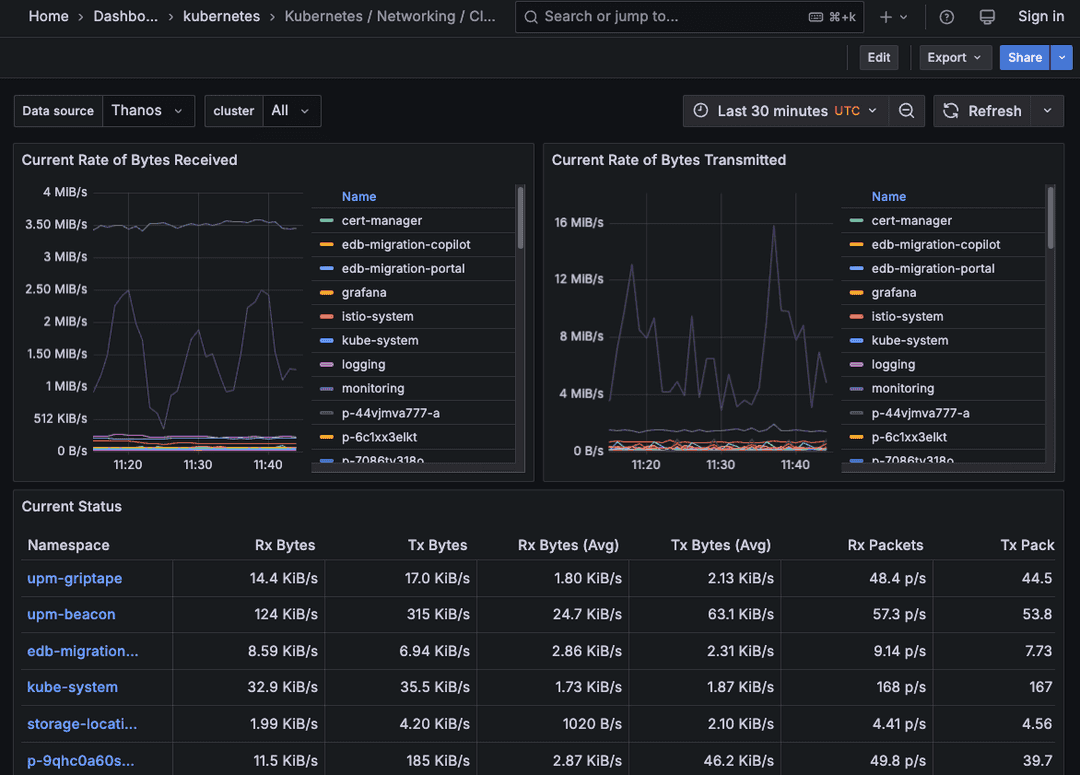This screenshot has width=1080, height=775.
Task: Click the 315 KiB/s cell for upm-beacon
Action: coord(400,614)
